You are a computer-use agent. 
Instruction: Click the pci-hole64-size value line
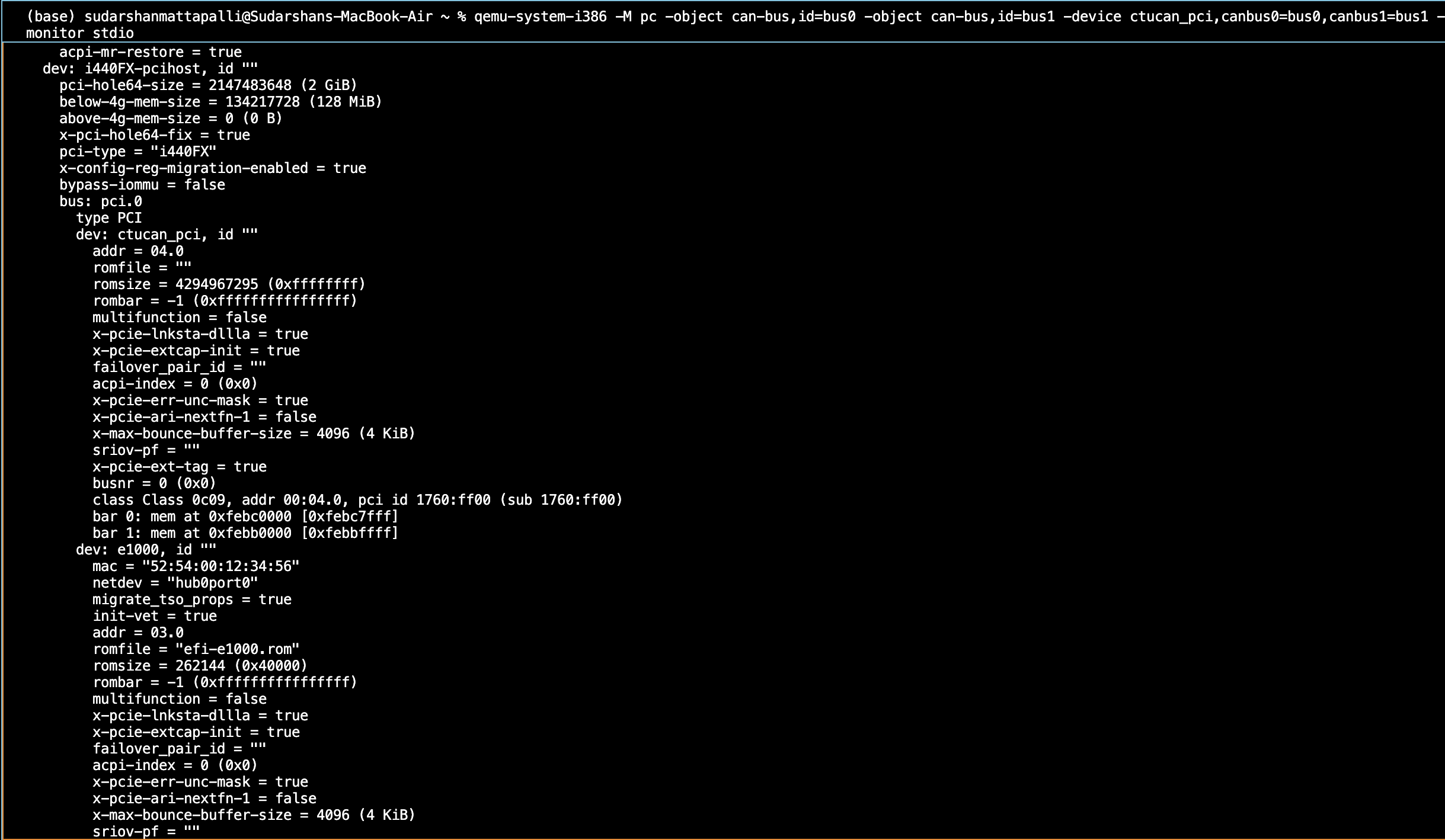[208, 85]
